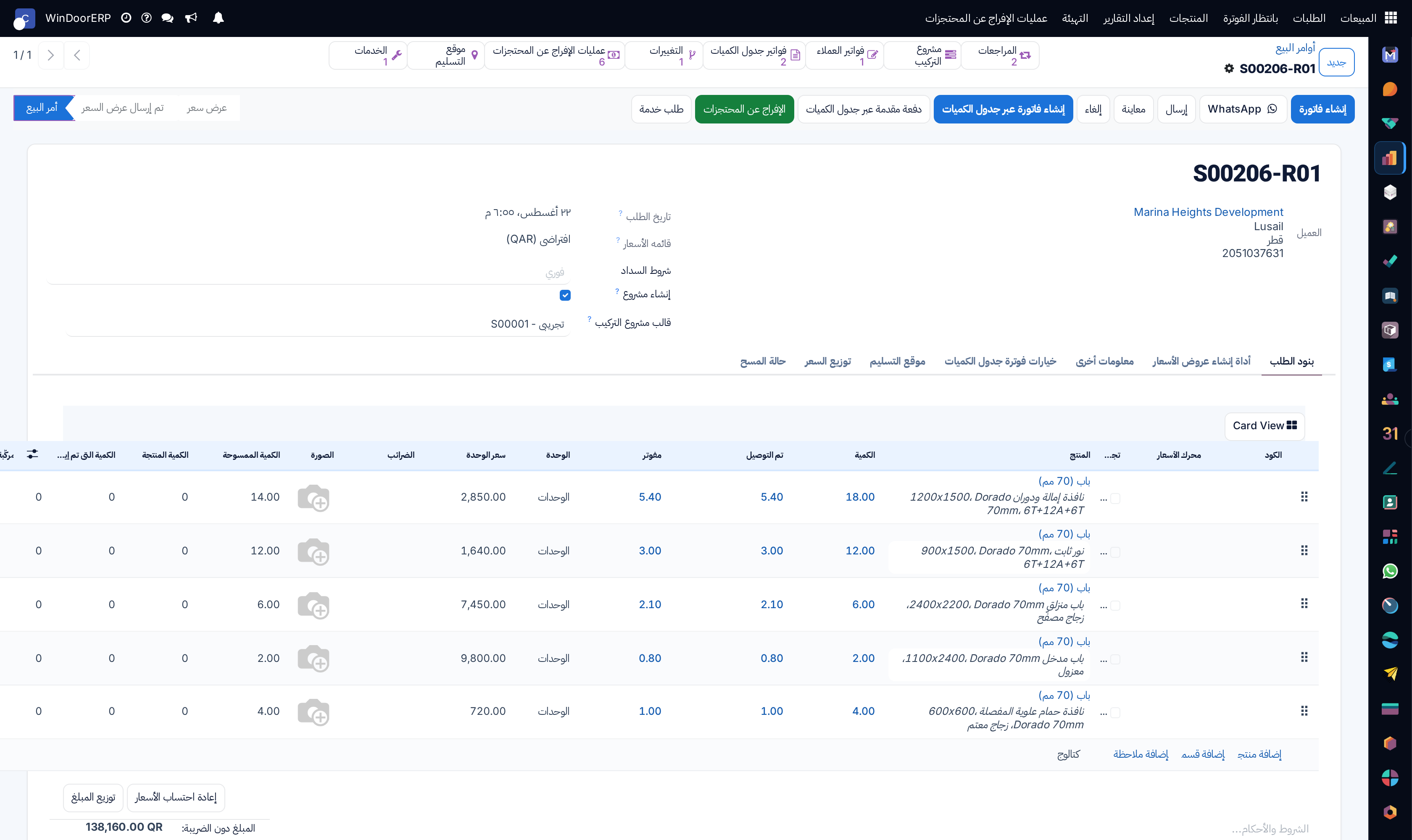Tick the إنشاء مشروع checkbox
The image size is (1412, 840).
point(565,295)
